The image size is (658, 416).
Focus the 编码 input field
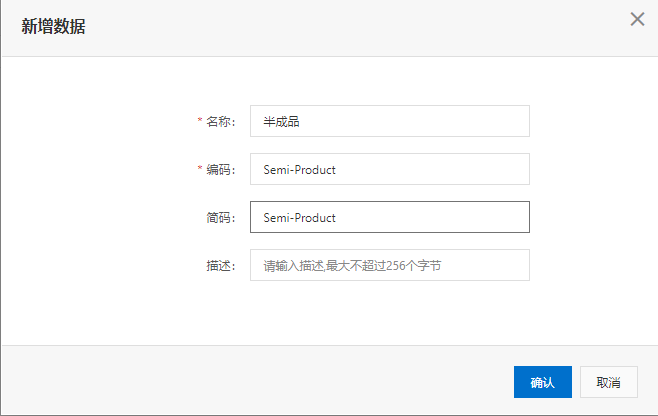[x=390, y=169]
